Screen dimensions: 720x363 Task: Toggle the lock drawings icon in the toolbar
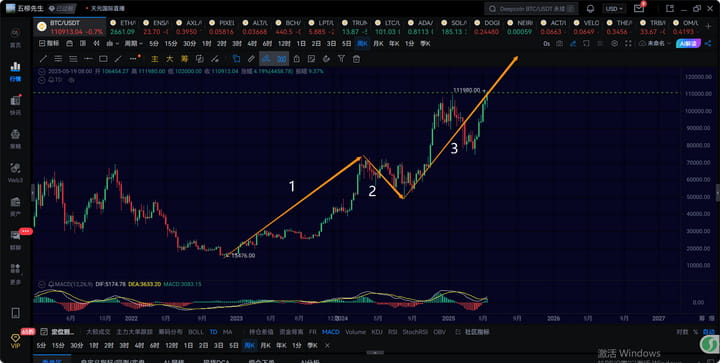coord(297,59)
